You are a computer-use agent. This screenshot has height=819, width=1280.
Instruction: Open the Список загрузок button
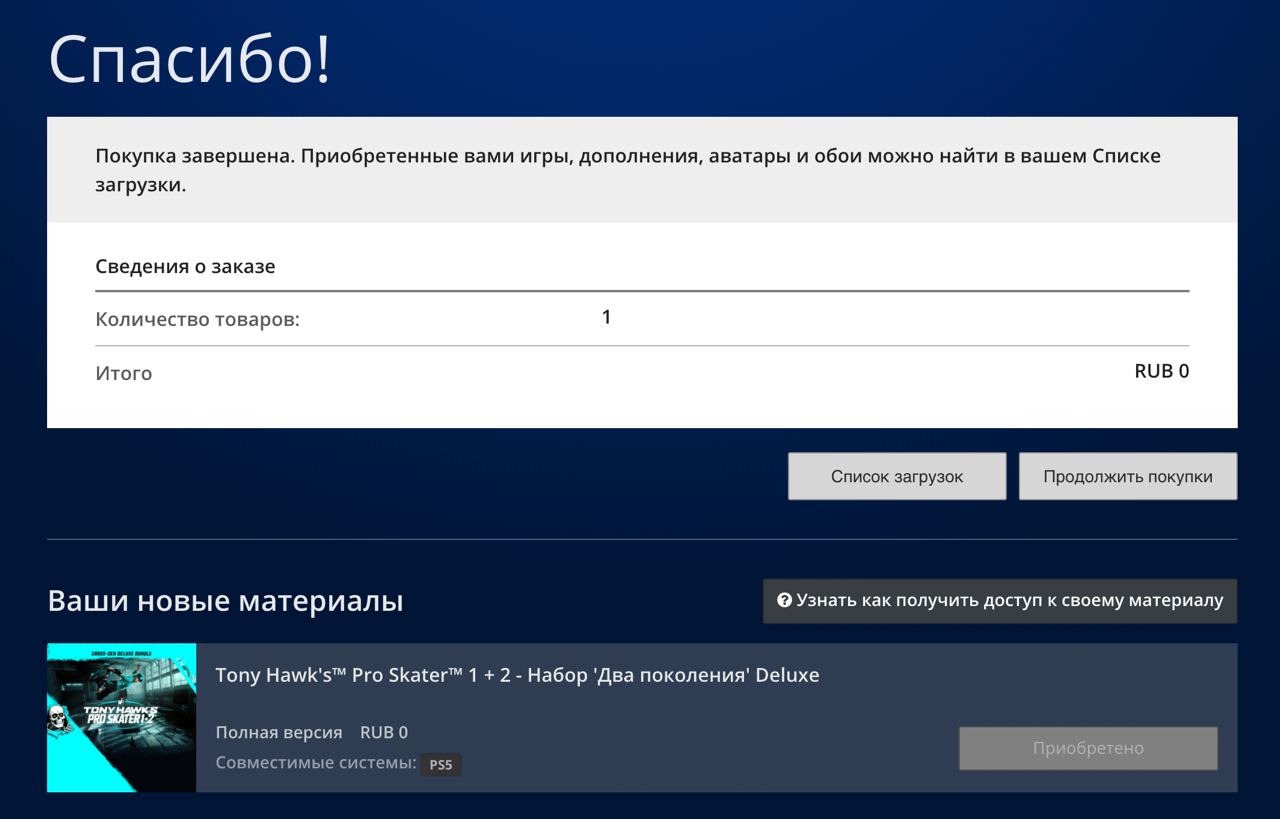[897, 476]
